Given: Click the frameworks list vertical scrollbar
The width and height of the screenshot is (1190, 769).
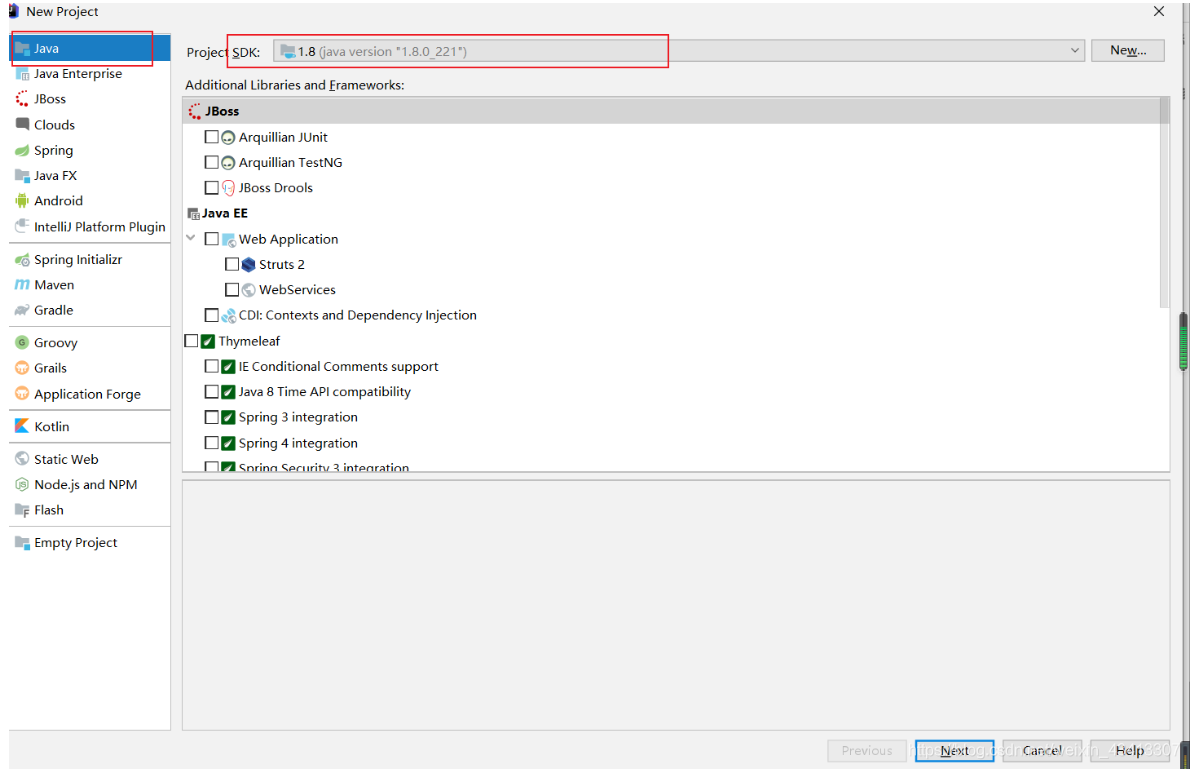Looking at the screenshot, I should (x=1164, y=203).
